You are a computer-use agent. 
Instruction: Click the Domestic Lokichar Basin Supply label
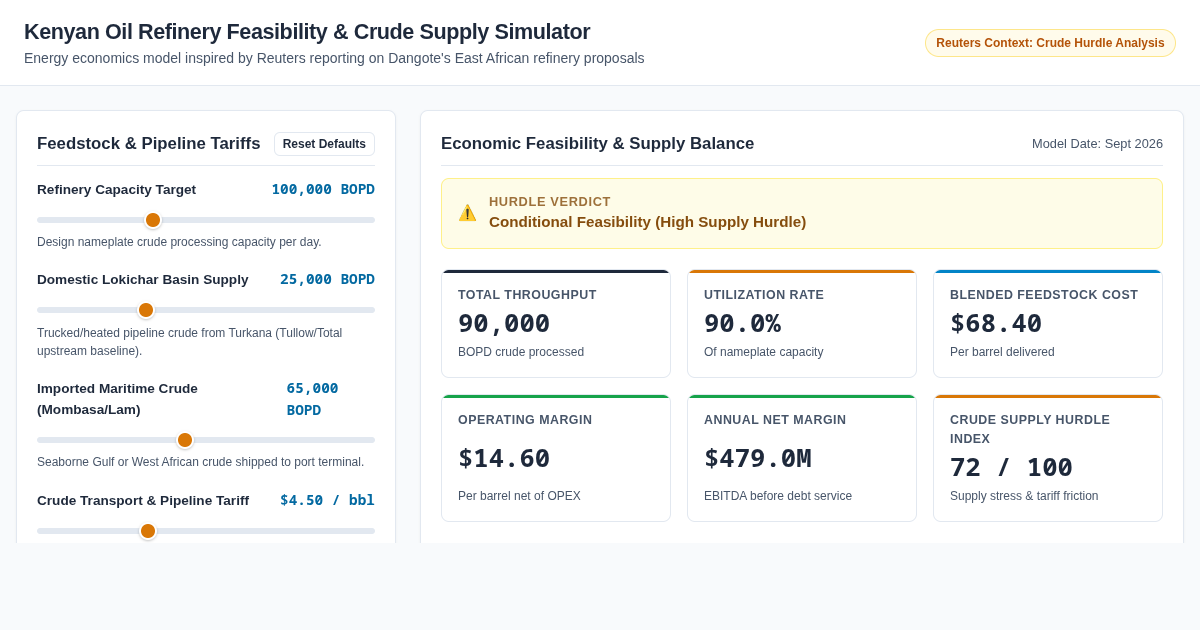pyautogui.click(x=143, y=280)
